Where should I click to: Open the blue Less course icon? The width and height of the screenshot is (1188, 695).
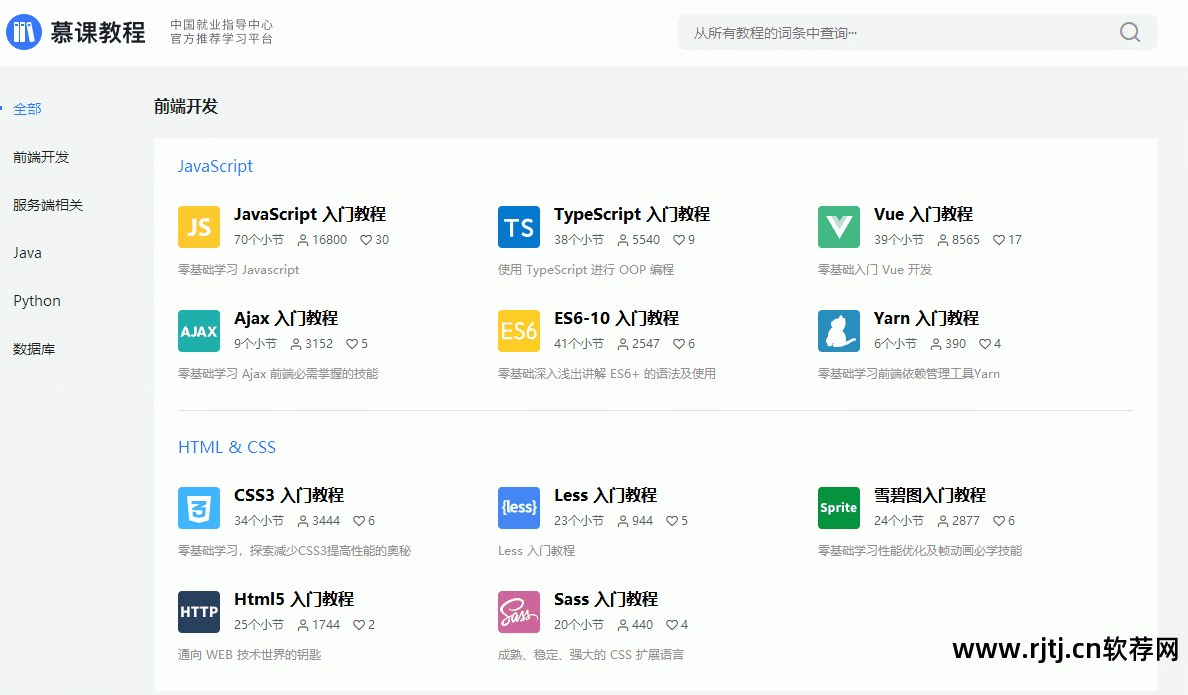click(518, 508)
